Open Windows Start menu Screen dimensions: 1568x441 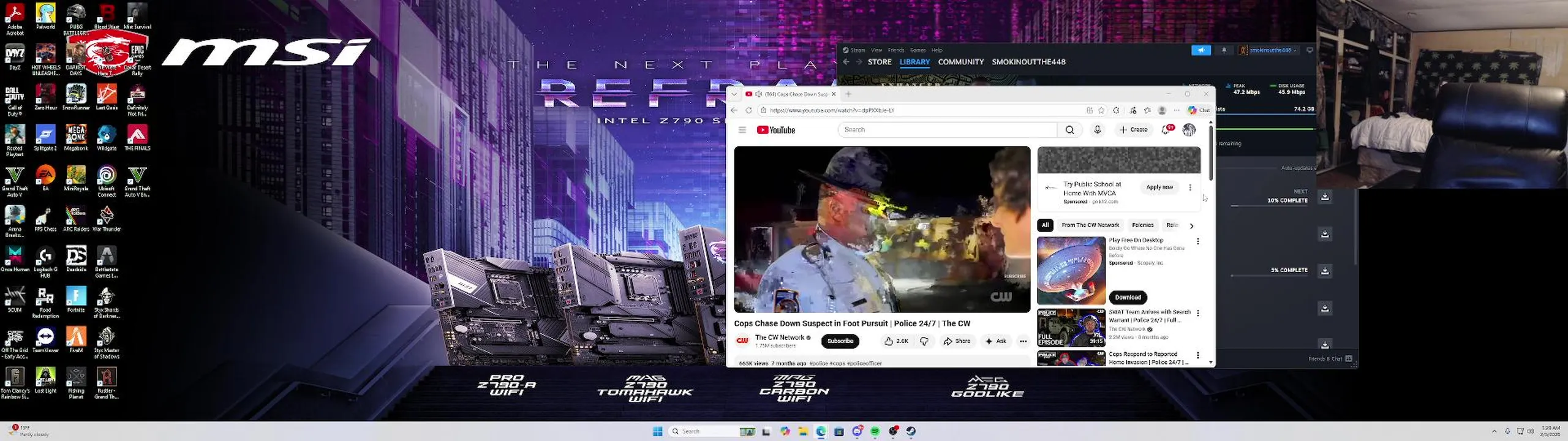657,431
